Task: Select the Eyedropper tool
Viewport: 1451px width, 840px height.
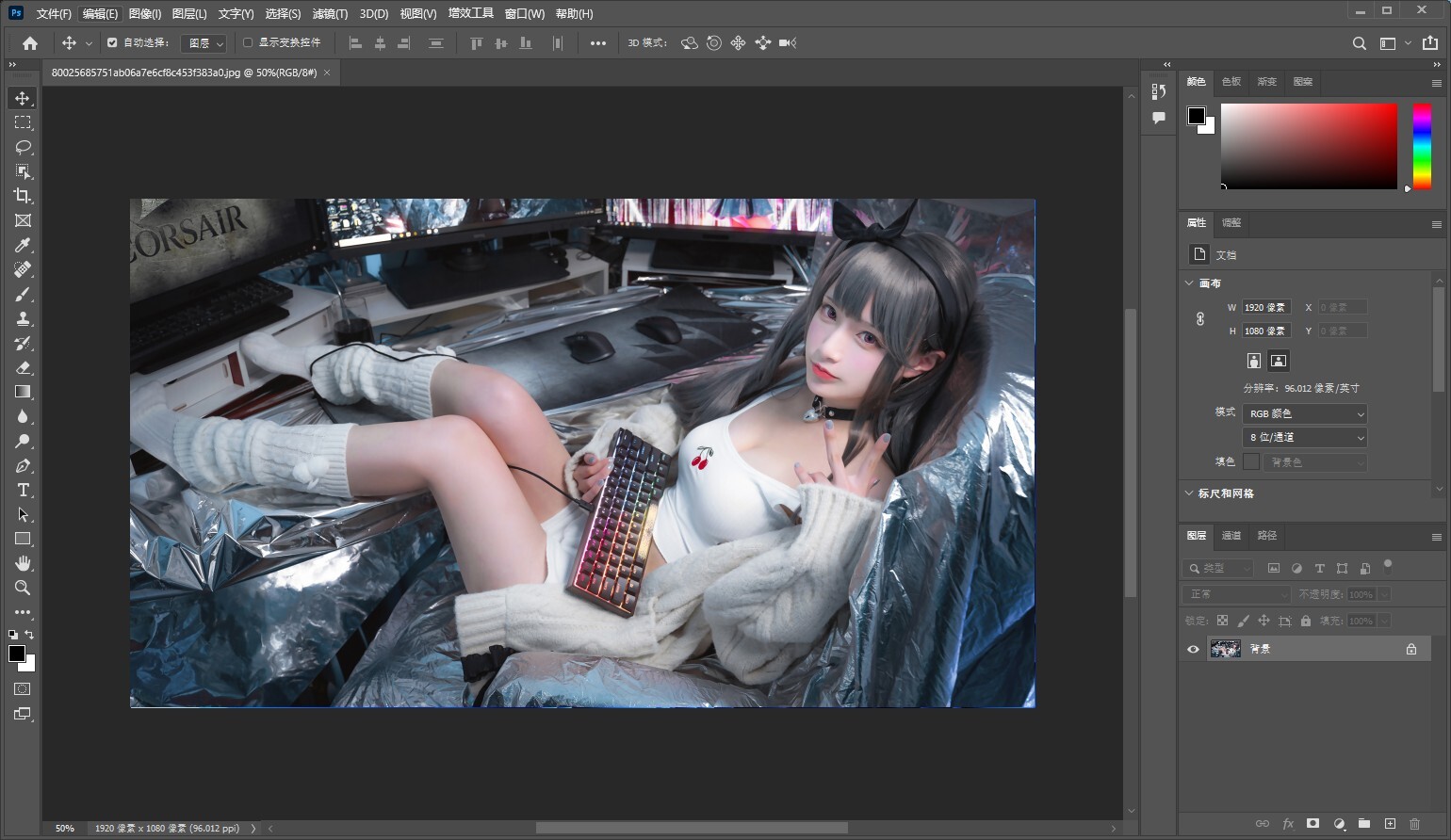Action: click(23, 245)
